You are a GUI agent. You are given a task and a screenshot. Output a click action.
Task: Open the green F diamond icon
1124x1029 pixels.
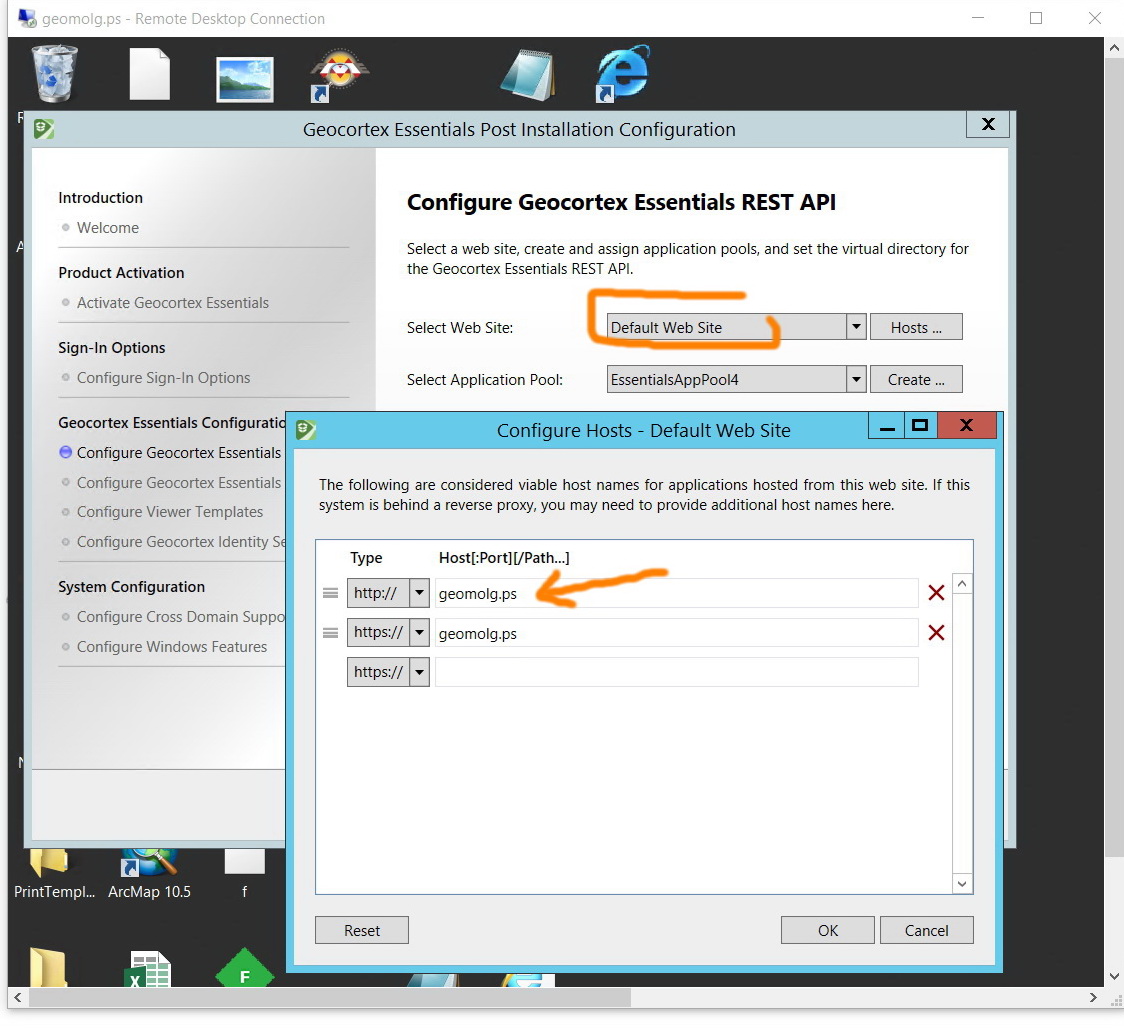(x=244, y=969)
